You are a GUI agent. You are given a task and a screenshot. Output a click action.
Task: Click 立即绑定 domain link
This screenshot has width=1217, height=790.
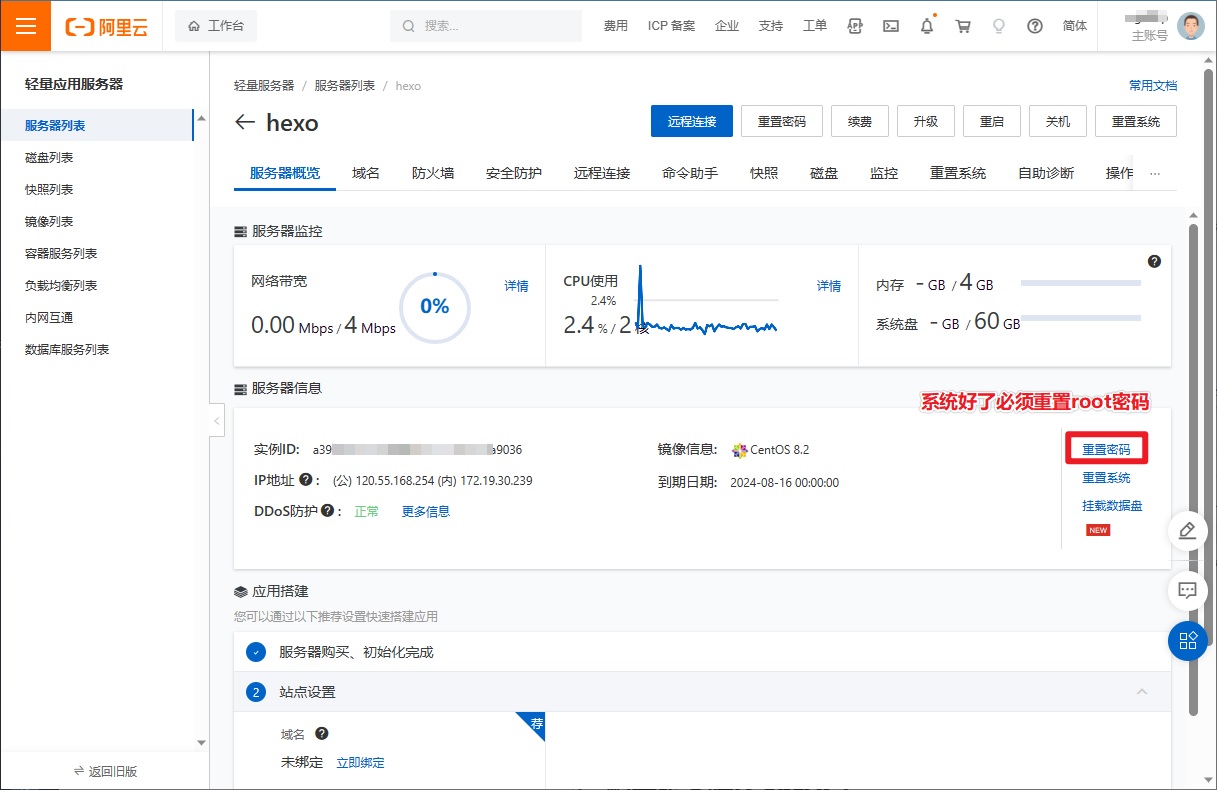click(x=360, y=762)
